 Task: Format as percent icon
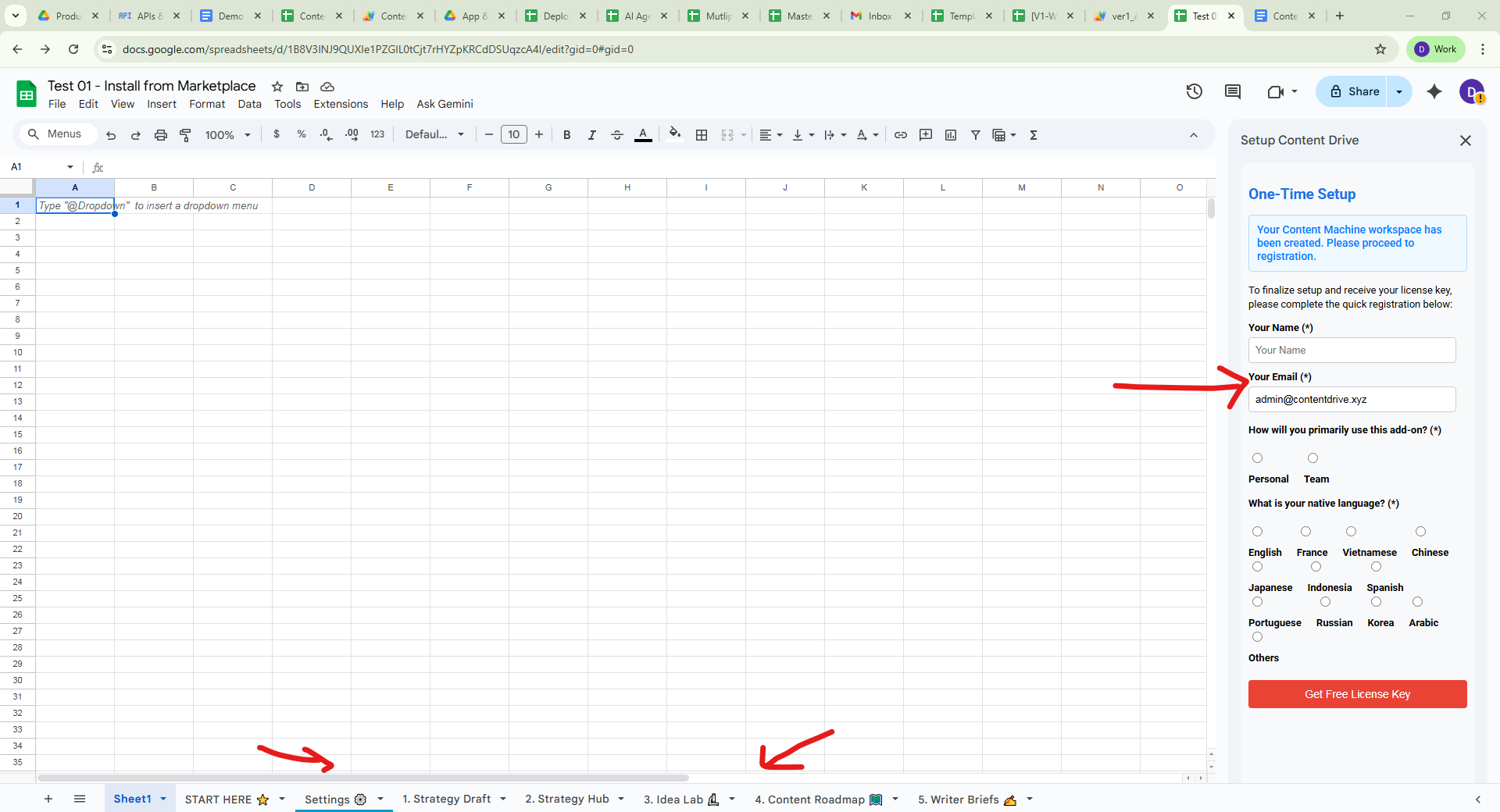[302, 134]
